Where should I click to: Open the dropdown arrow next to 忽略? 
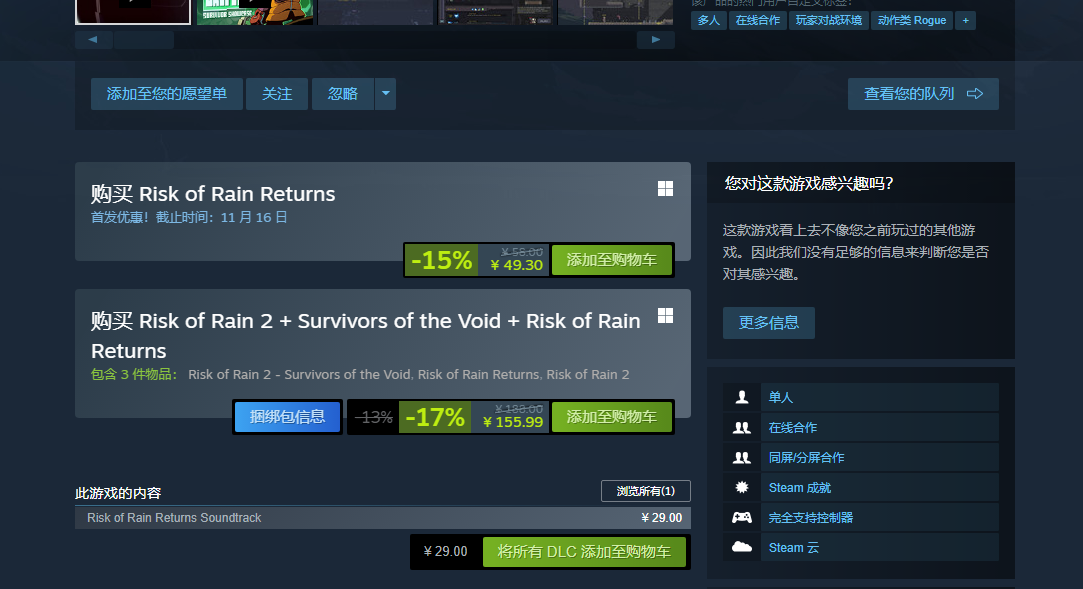[385, 93]
